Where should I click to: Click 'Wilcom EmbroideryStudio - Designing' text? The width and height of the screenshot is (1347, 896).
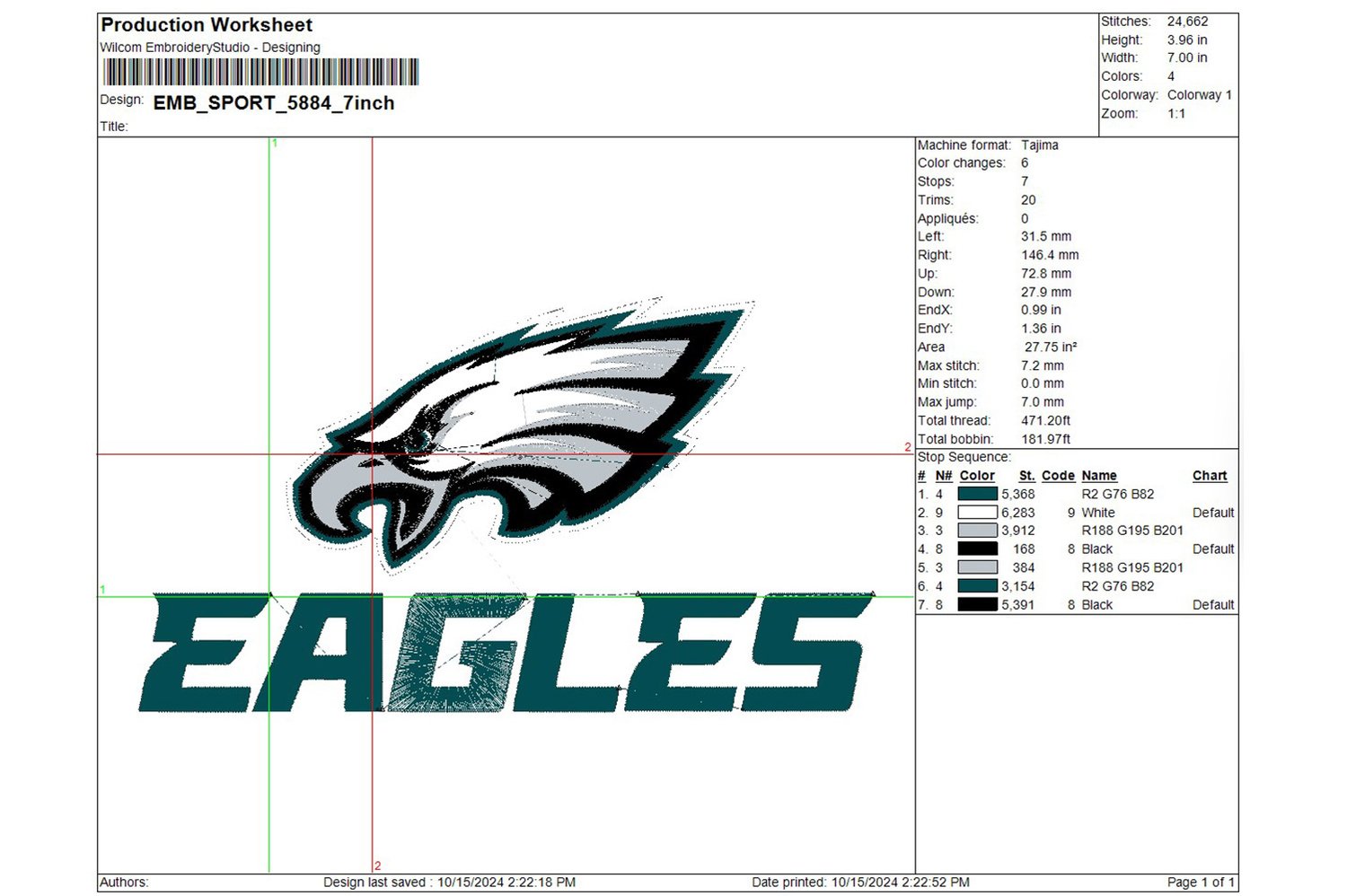210,48
